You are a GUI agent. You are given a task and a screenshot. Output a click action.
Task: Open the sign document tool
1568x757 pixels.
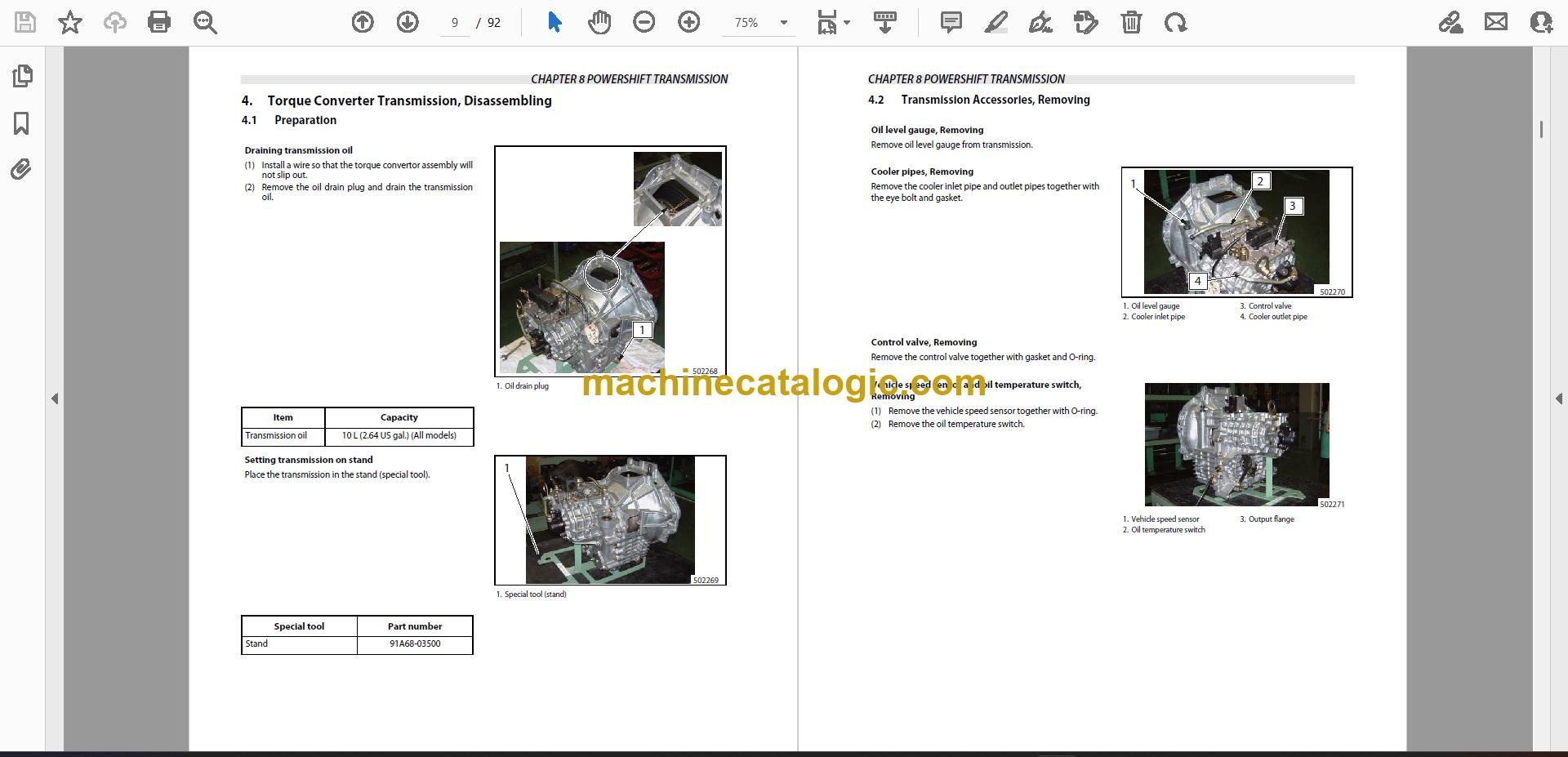(1040, 22)
